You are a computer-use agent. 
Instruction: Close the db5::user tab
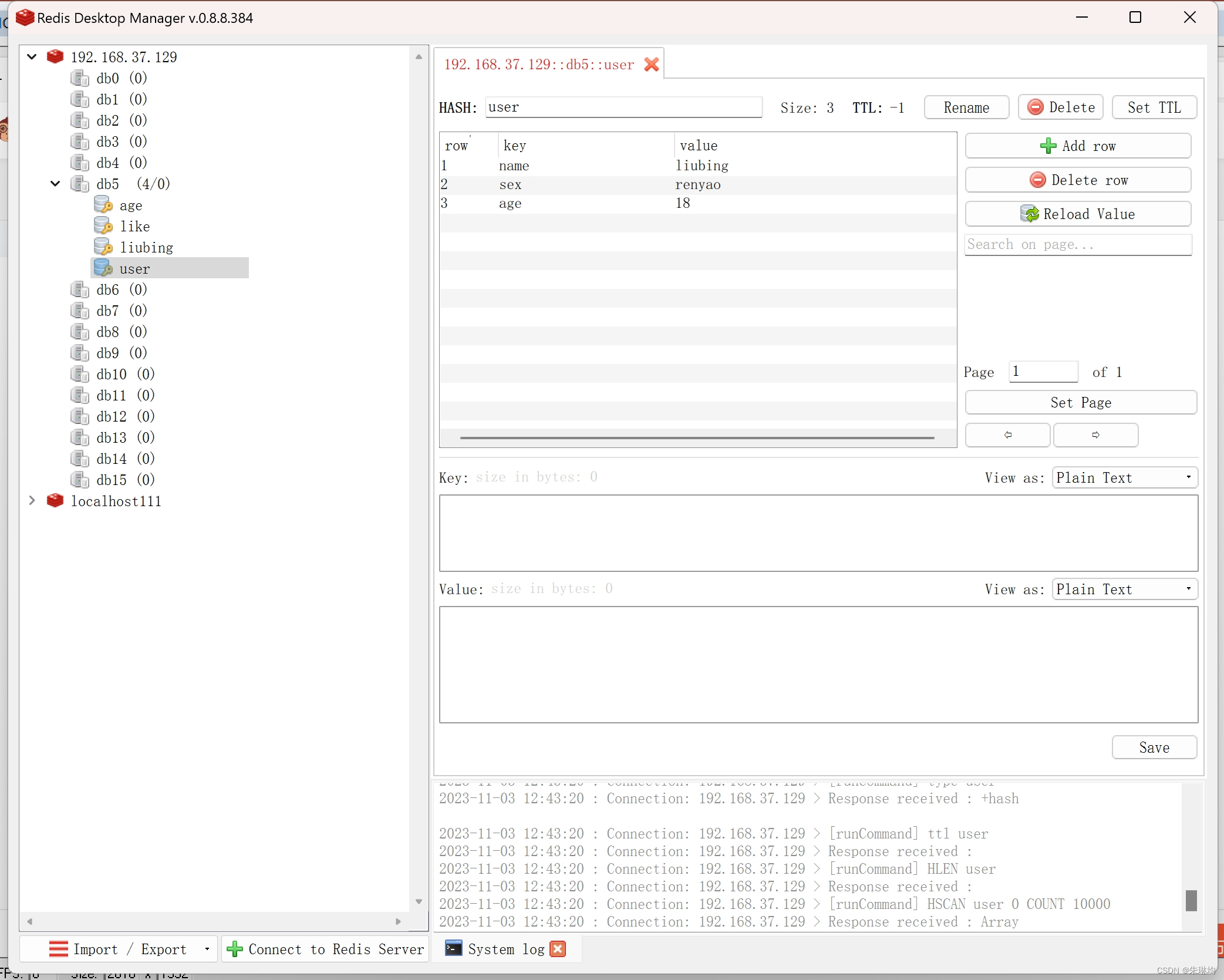tap(651, 64)
